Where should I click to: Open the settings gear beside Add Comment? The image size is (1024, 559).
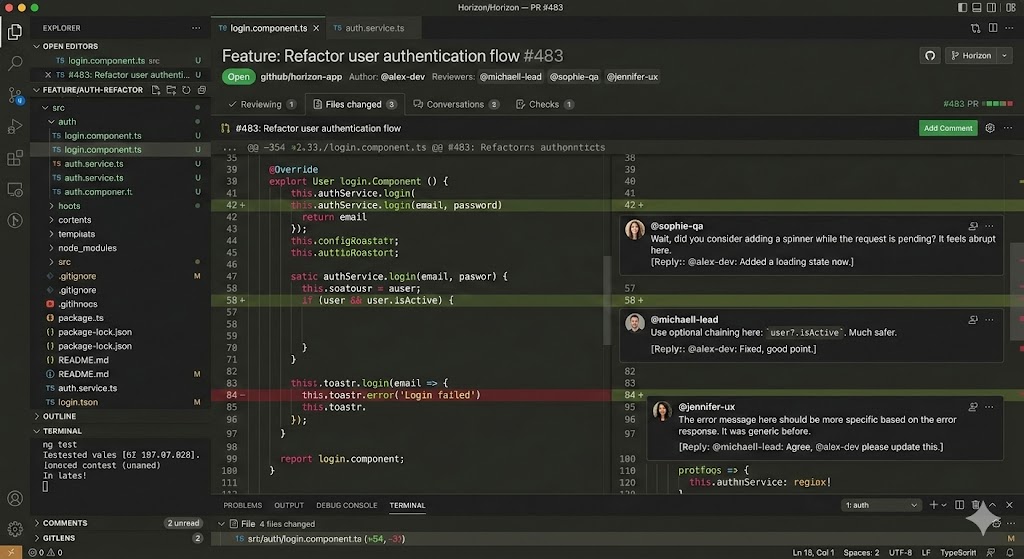tap(990, 128)
